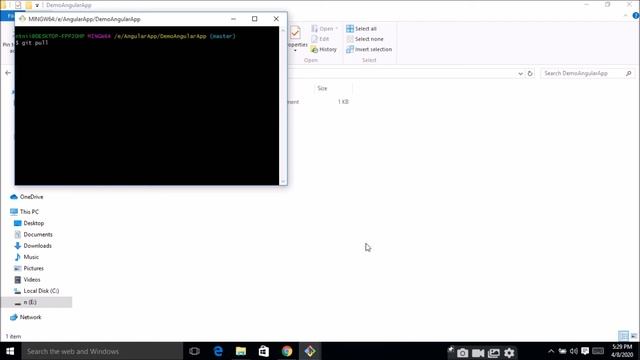The image size is (640, 360).
Task: Maximize the Git Bash window
Action: click(255, 19)
